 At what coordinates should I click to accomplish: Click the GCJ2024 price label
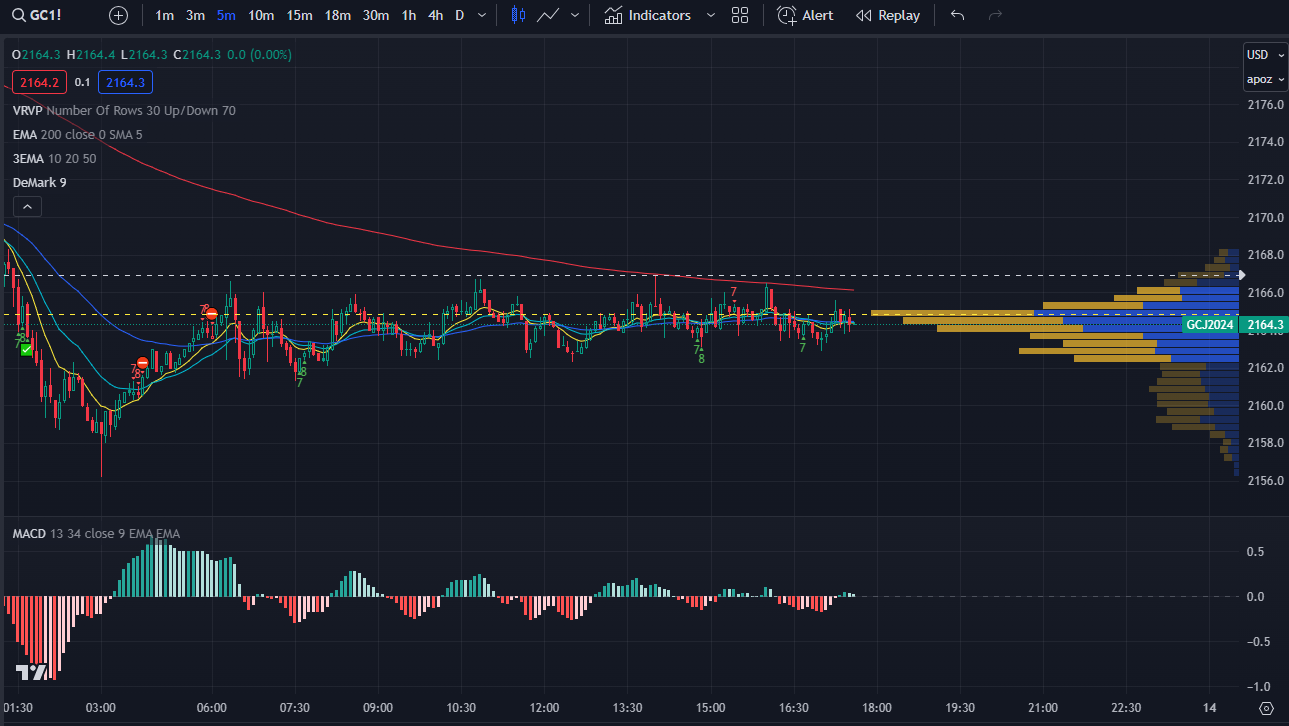pyautogui.click(x=1211, y=324)
